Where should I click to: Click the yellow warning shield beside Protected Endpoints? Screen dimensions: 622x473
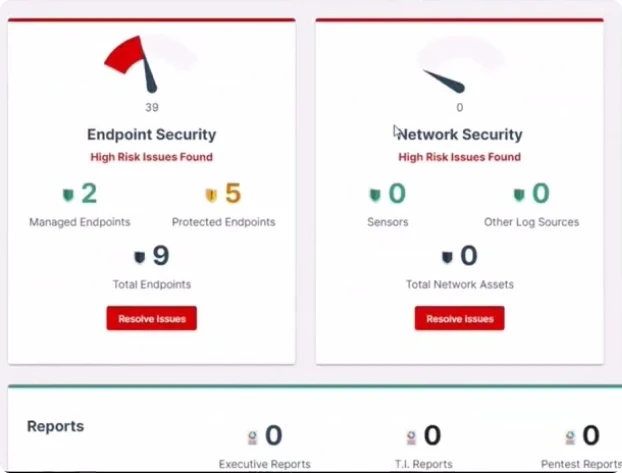click(x=211, y=195)
